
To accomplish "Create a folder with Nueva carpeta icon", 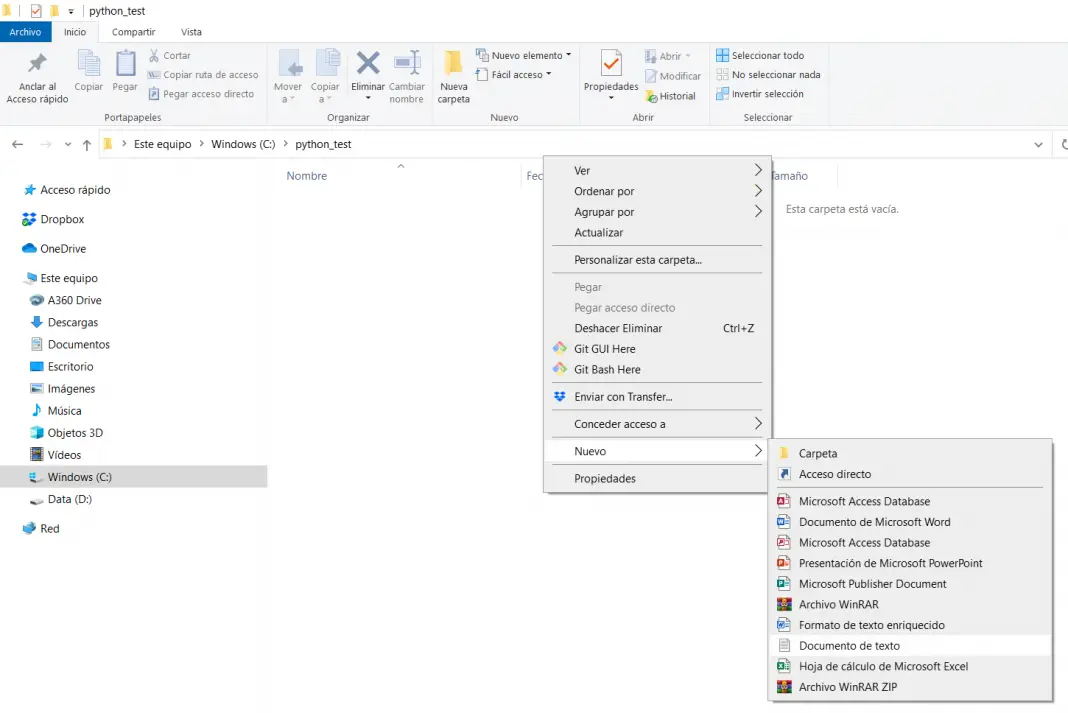I will point(453,65).
